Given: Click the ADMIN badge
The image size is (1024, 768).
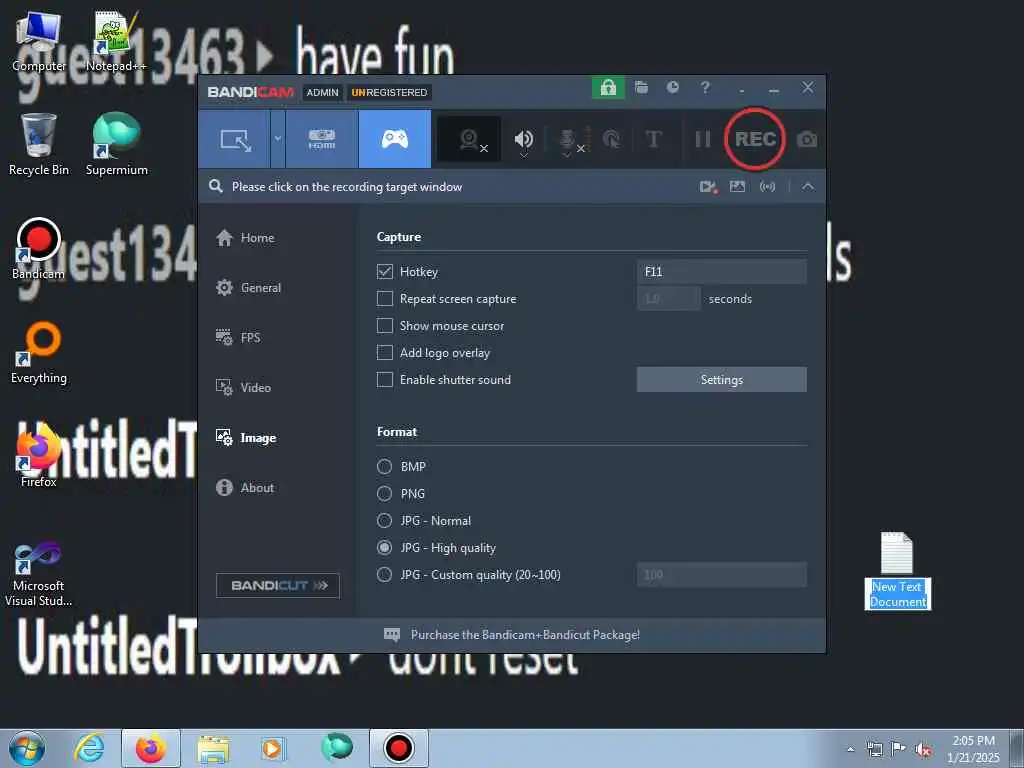Looking at the screenshot, I should 323,93.
